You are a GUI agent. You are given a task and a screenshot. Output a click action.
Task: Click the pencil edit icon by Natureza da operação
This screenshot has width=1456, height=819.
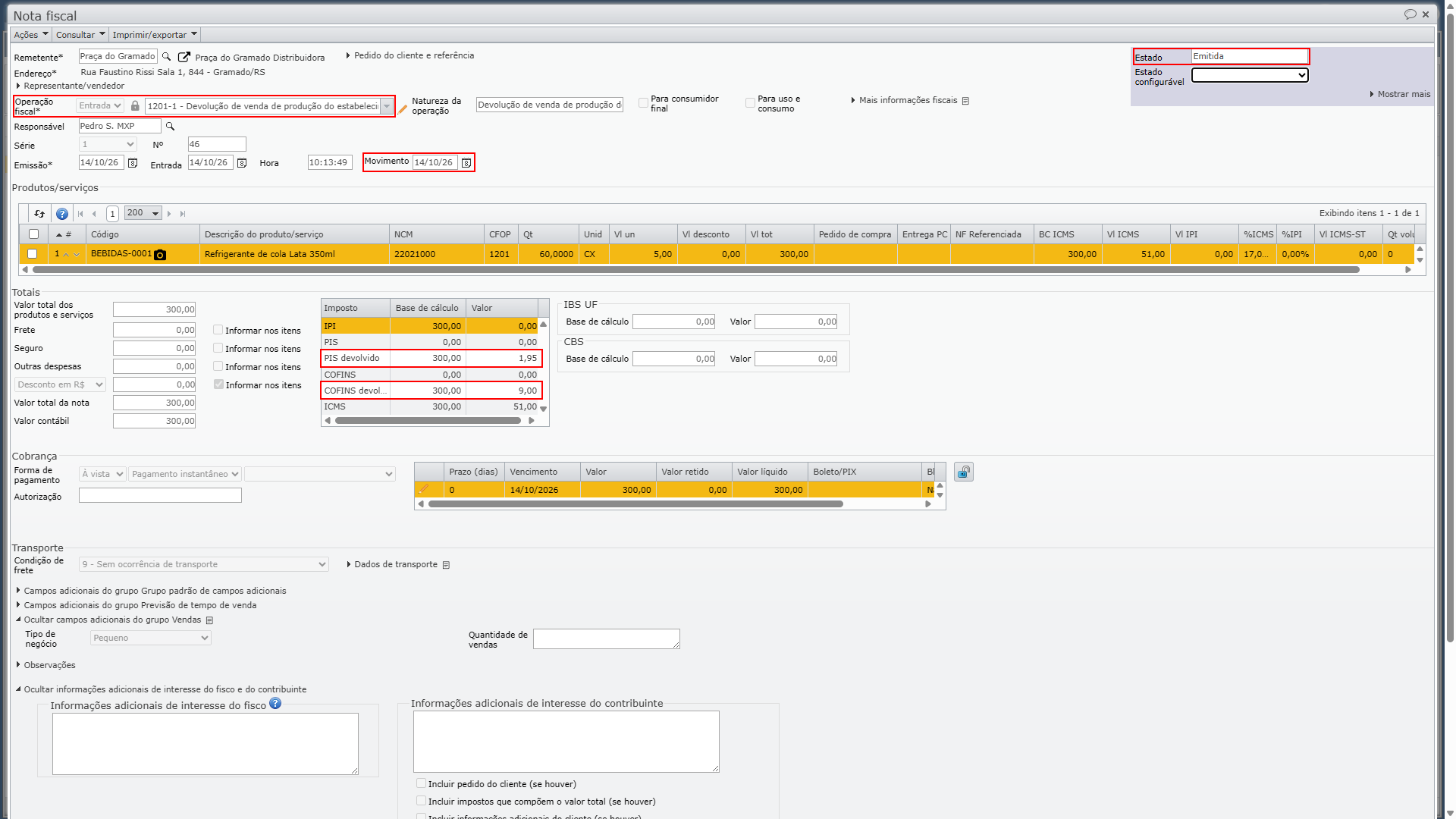coord(403,109)
